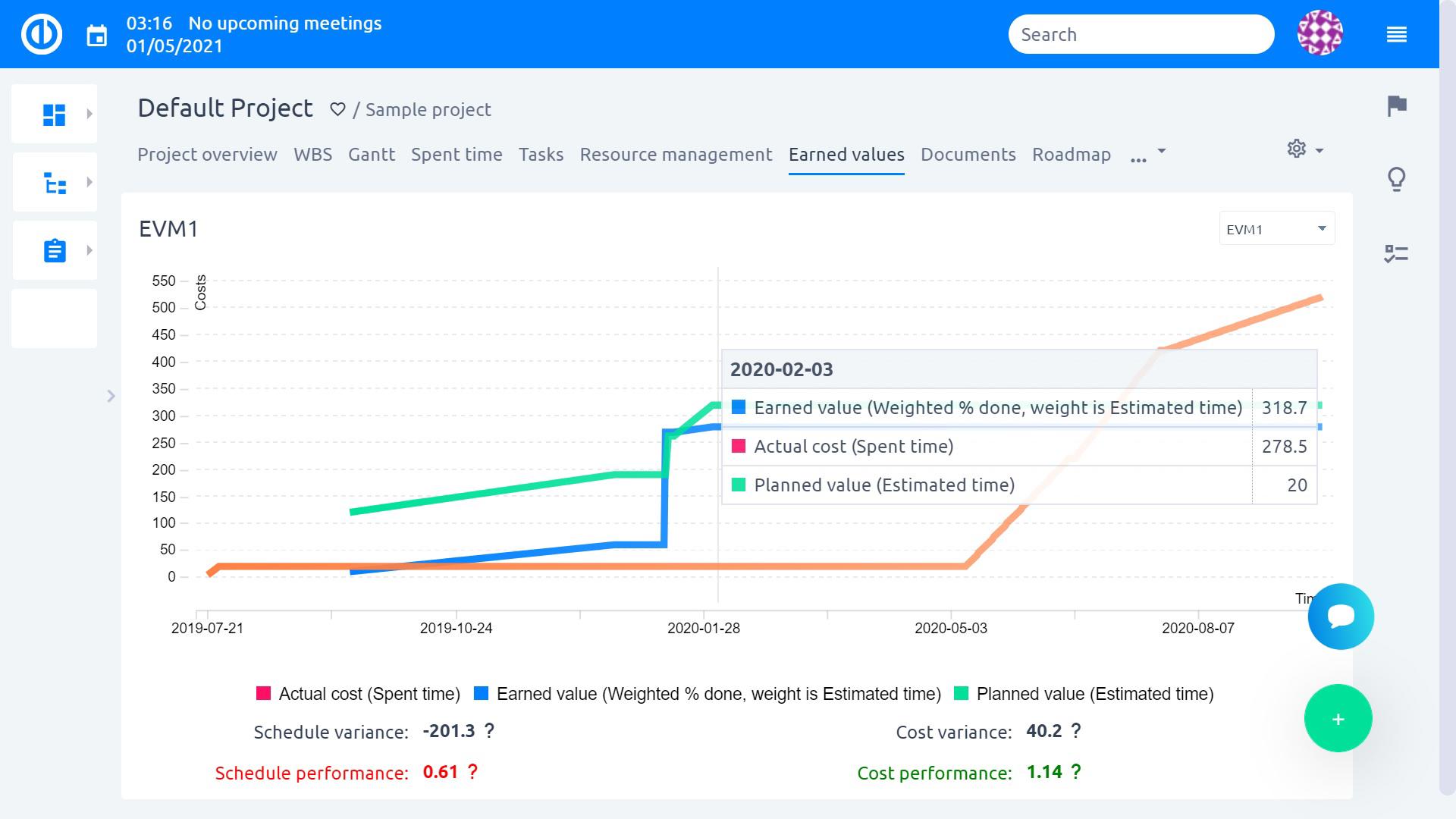The width and height of the screenshot is (1456, 819).
Task: Click the Easy Project logo icon
Action: click(41, 34)
